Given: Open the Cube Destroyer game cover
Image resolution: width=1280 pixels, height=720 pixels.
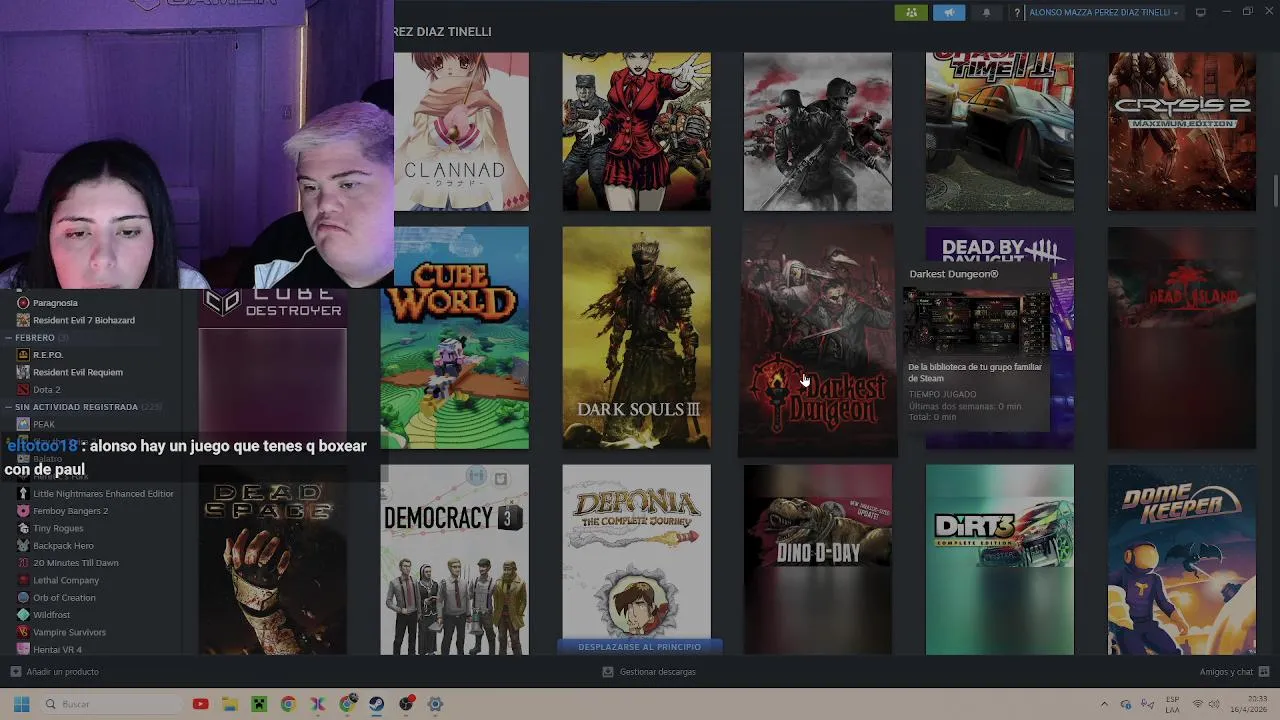Looking at the screenshot, I should [272, 368].
